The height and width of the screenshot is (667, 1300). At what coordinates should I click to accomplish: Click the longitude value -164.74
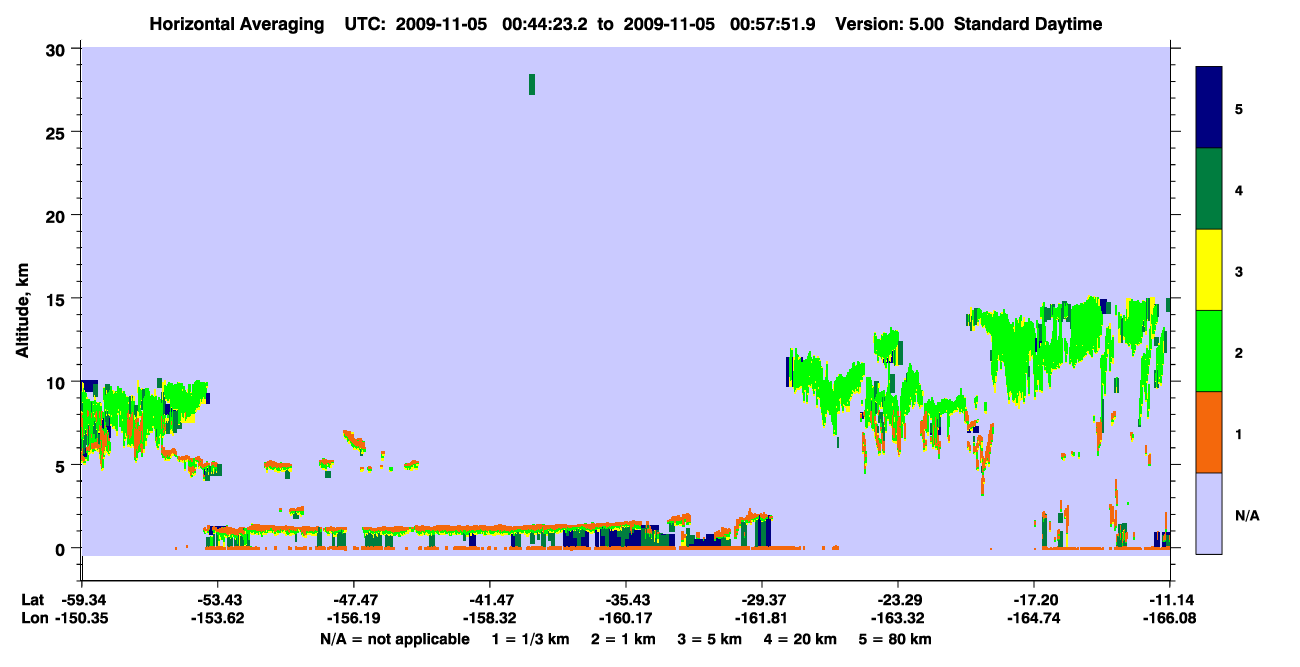coord(1033,619)
